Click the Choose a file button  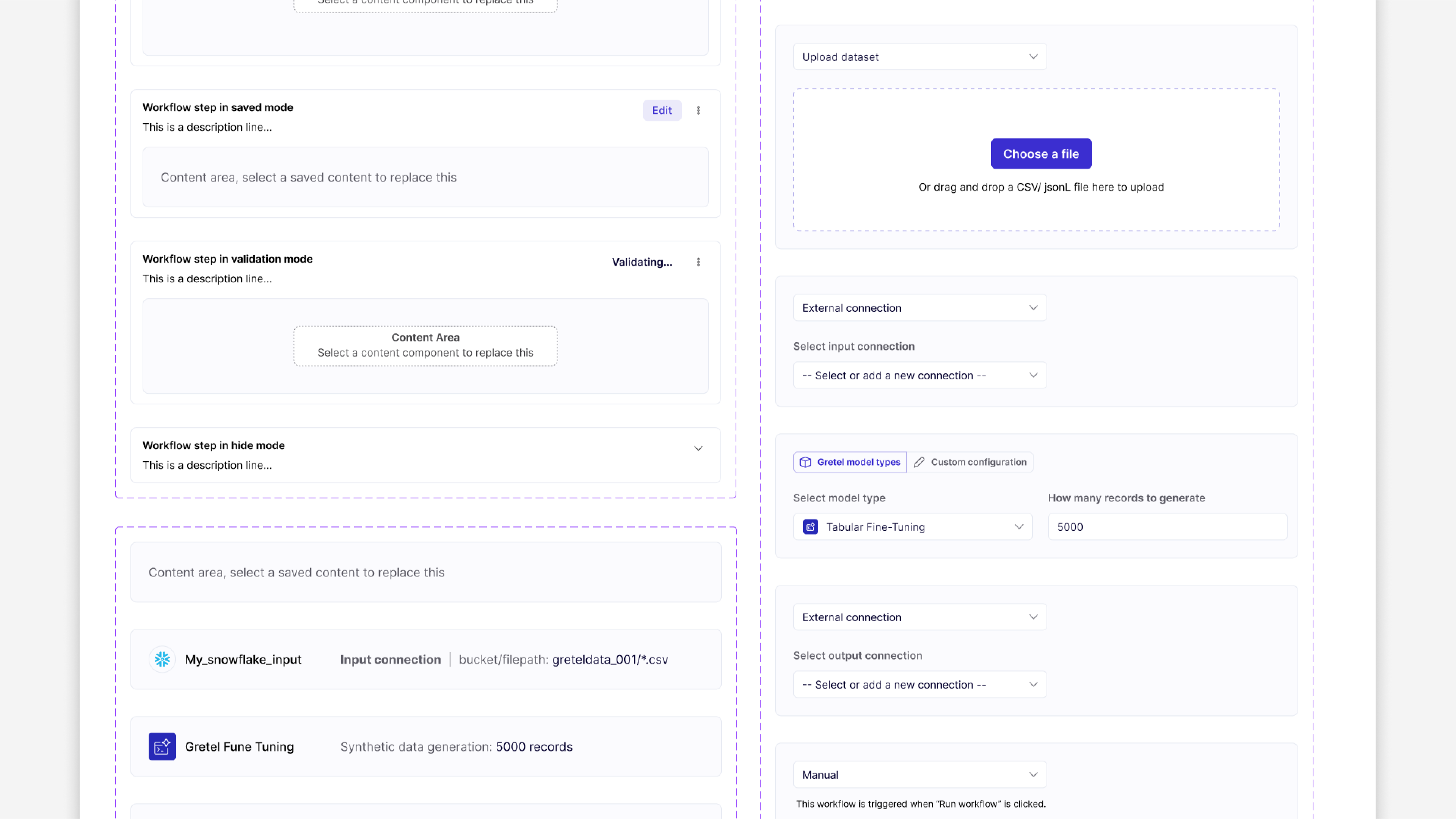tap(1040, 153)
